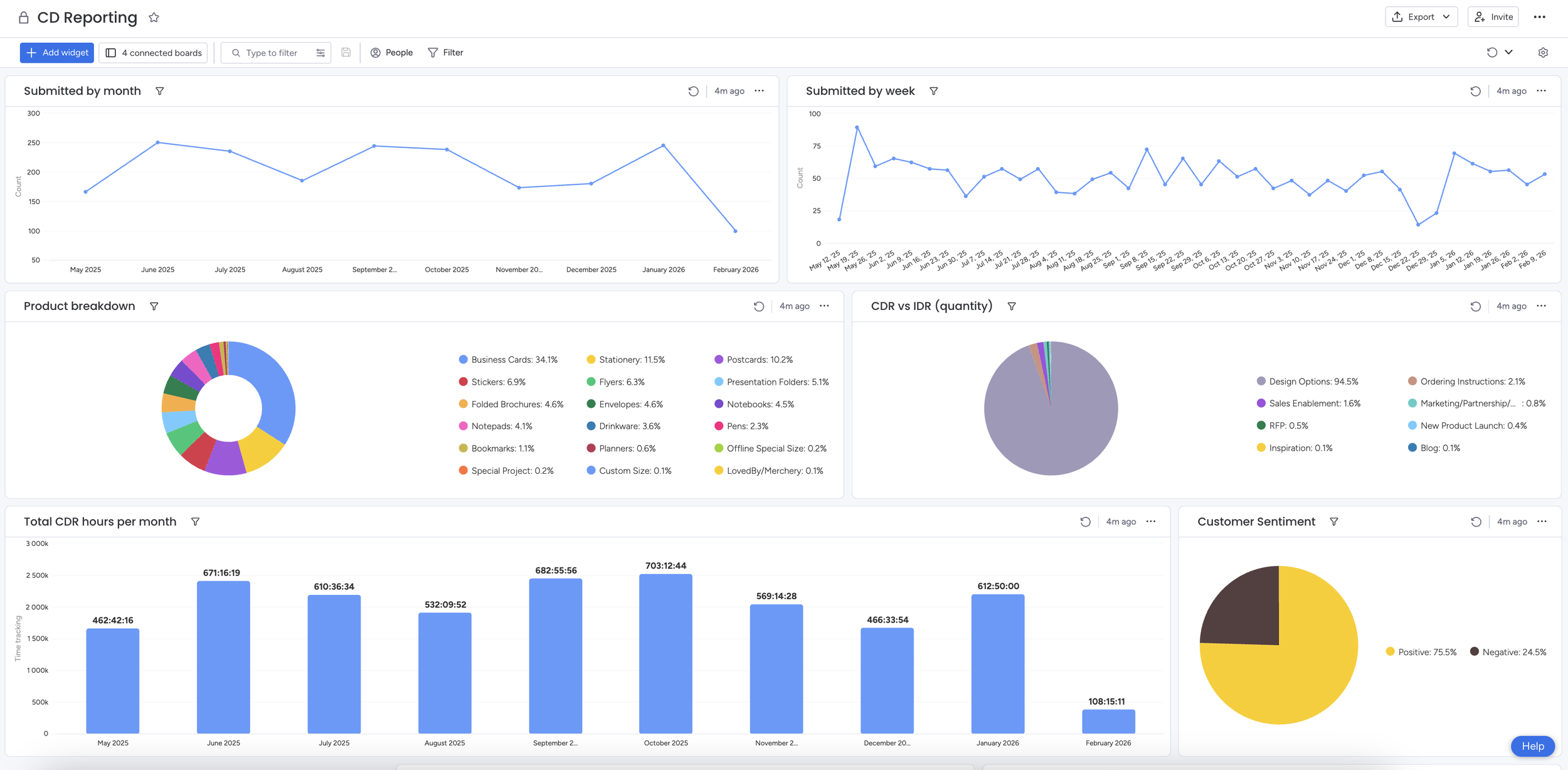The height and width of the screenshot is (770, 1568).
Task: Open the 4 connected boards selector
Action: 154,53
